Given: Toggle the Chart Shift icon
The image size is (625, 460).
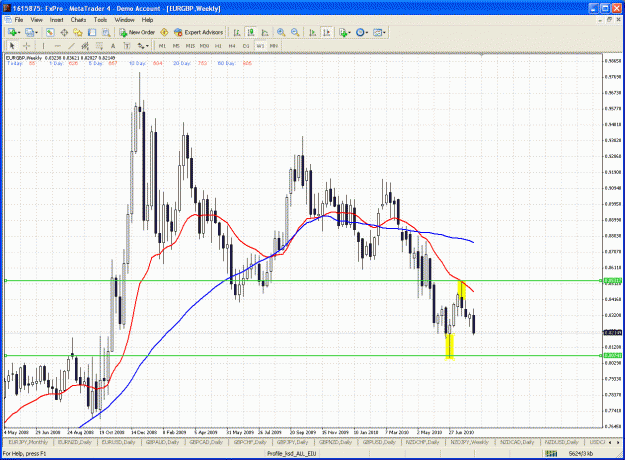Looking at the screenshot, I should click(x=326, y=33).
